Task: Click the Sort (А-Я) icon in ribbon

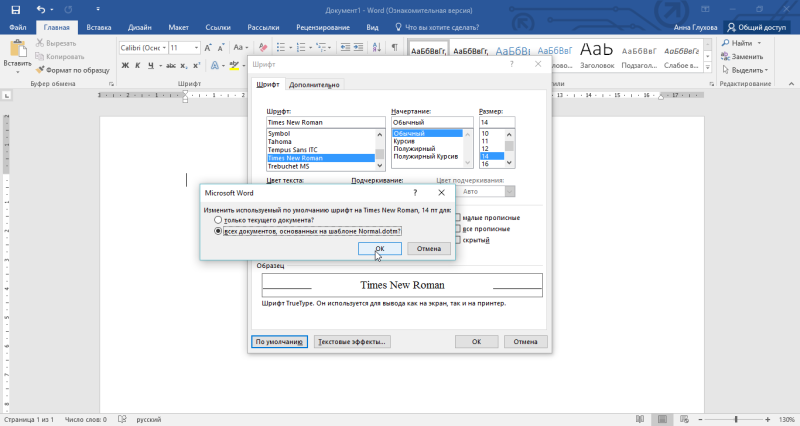Action: (375, 47)
